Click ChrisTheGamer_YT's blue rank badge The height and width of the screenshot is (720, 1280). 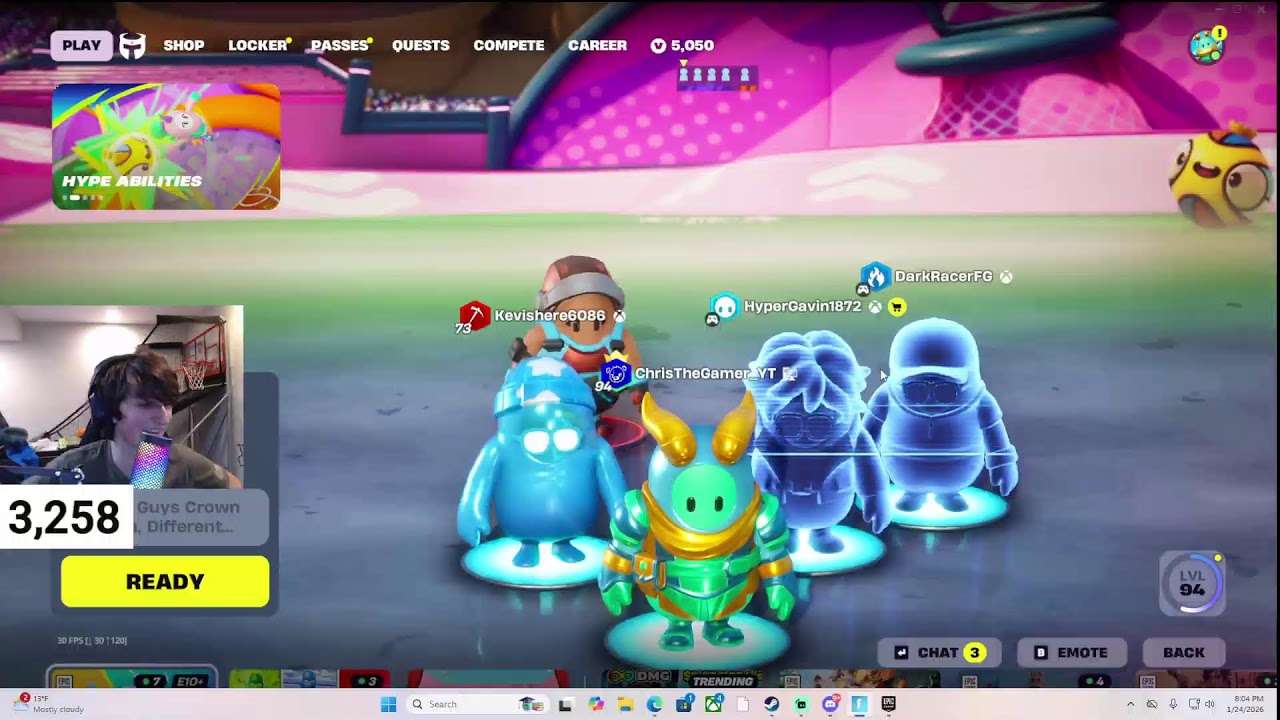[x=616, y=373]
